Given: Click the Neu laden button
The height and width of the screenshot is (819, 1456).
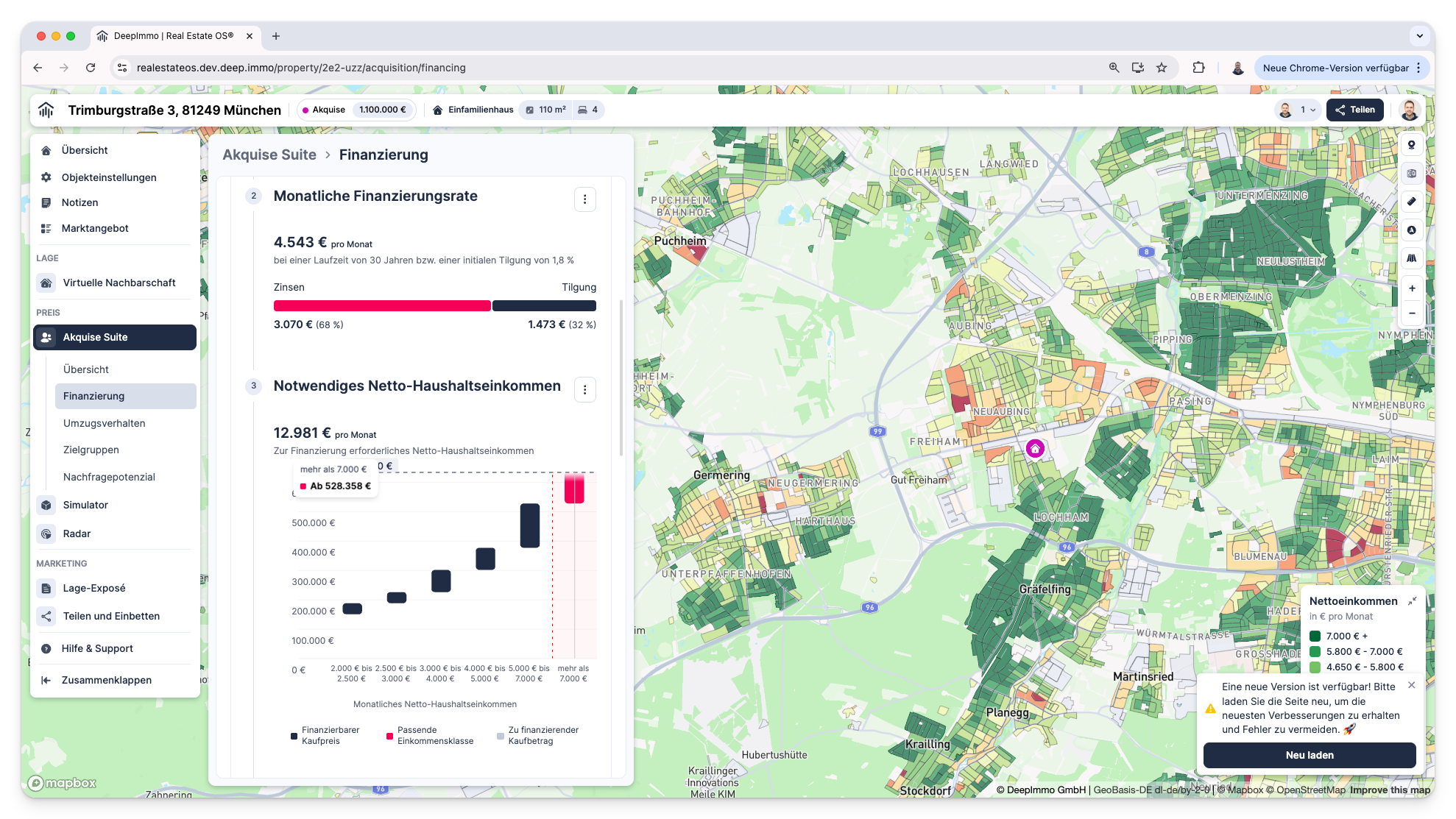Looking at the screenshot, I should click(1310, 755).
